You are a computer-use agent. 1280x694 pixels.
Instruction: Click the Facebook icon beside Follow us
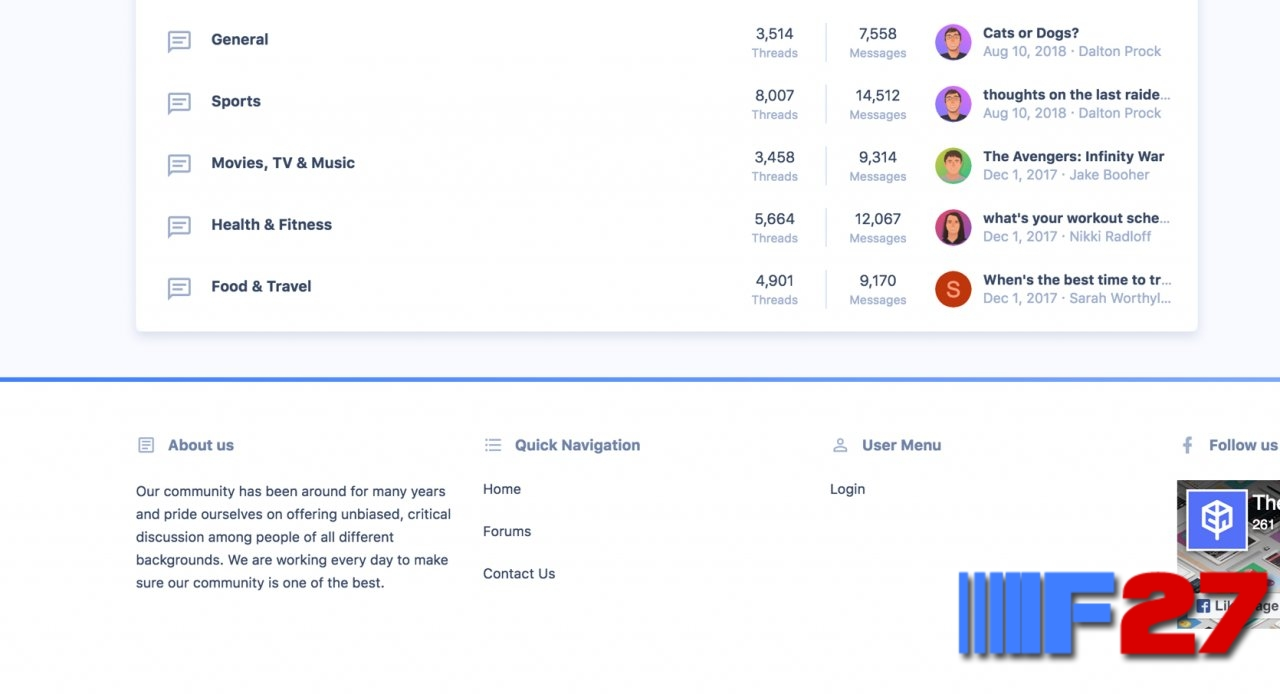click(1187, 445)
